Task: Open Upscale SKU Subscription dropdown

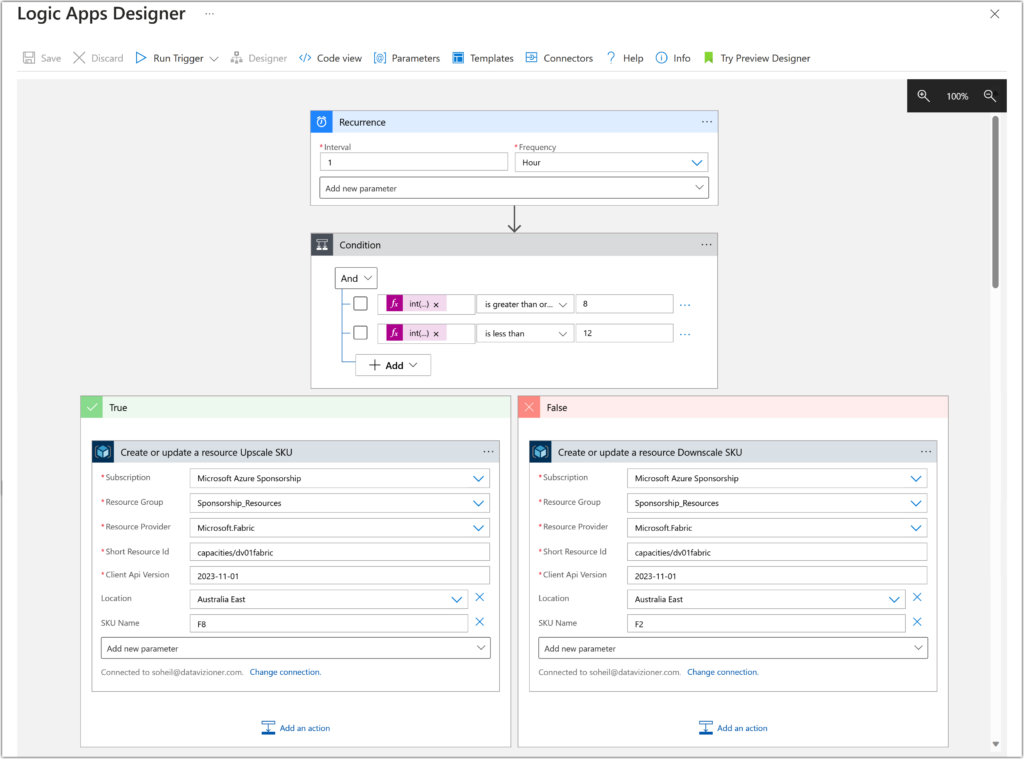Action: [340, 479]
